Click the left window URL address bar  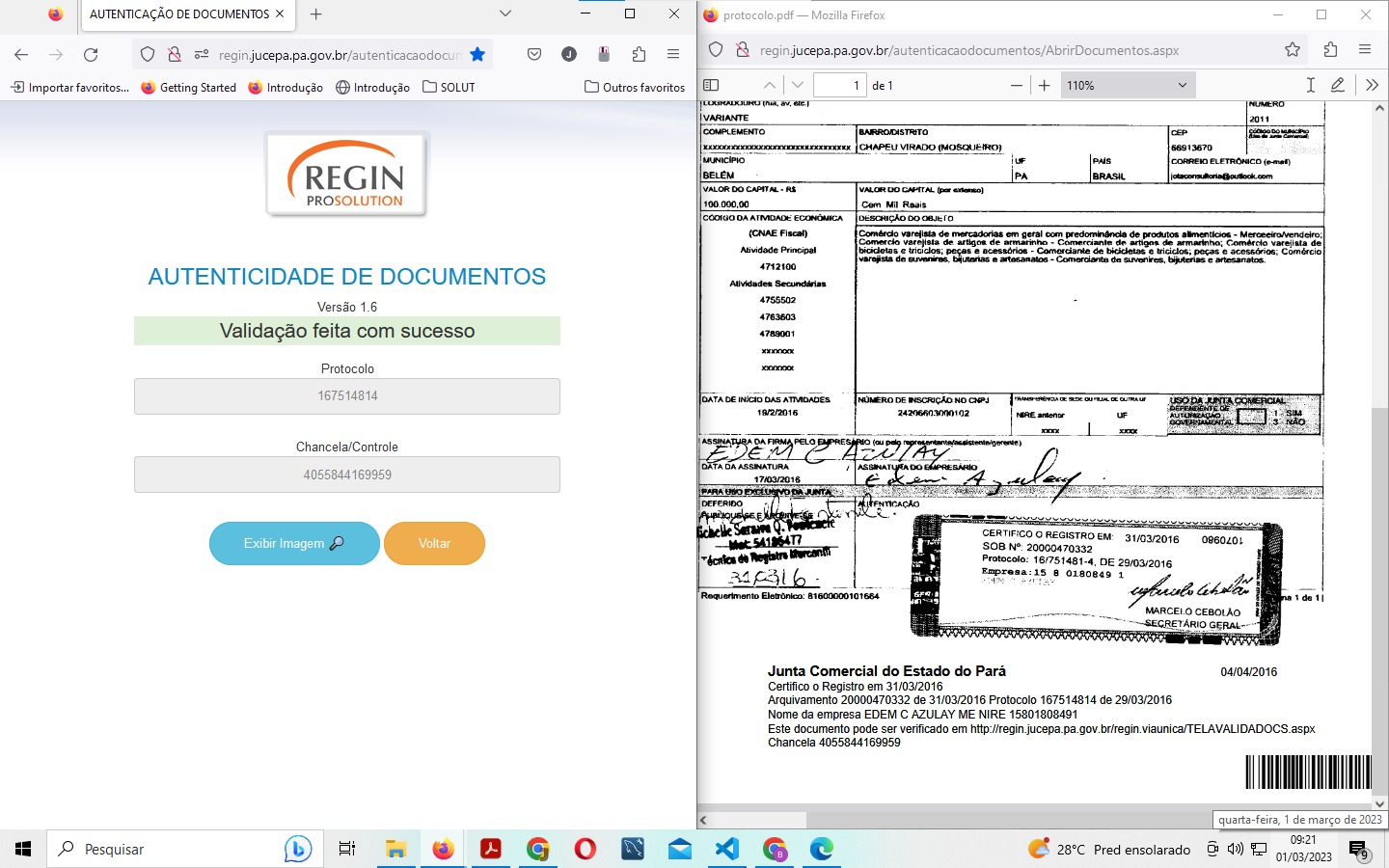[x=339, y=55]
